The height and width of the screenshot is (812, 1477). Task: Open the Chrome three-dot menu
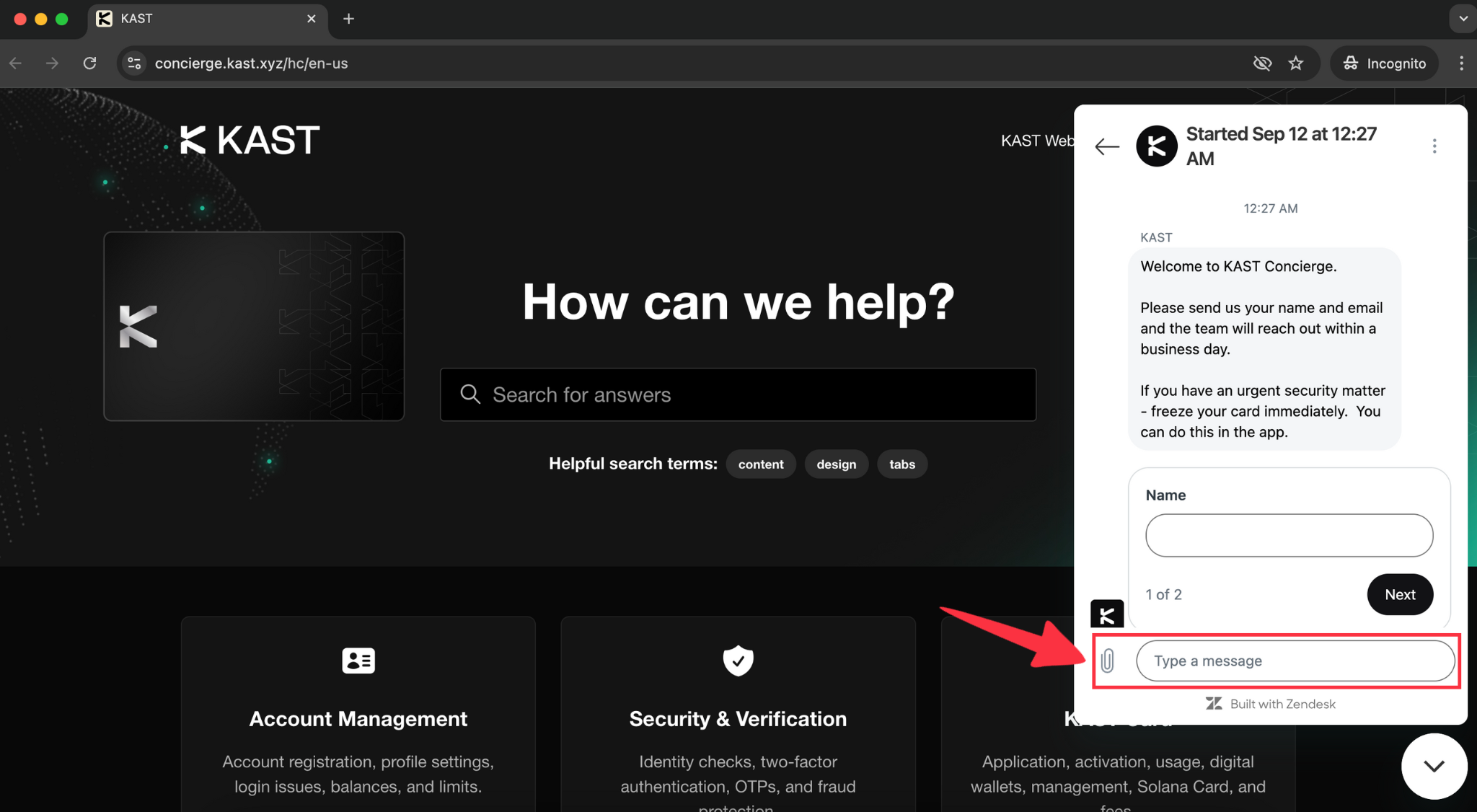click(x=1461, y=63)
